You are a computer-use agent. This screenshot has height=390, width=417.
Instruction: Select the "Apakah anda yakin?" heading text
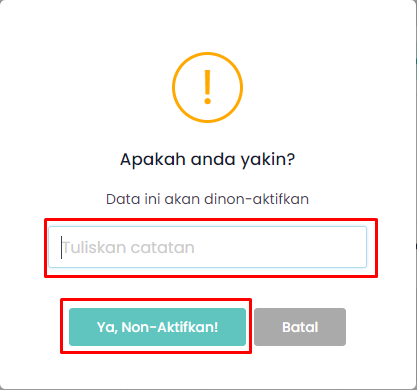tap(207, 159)
